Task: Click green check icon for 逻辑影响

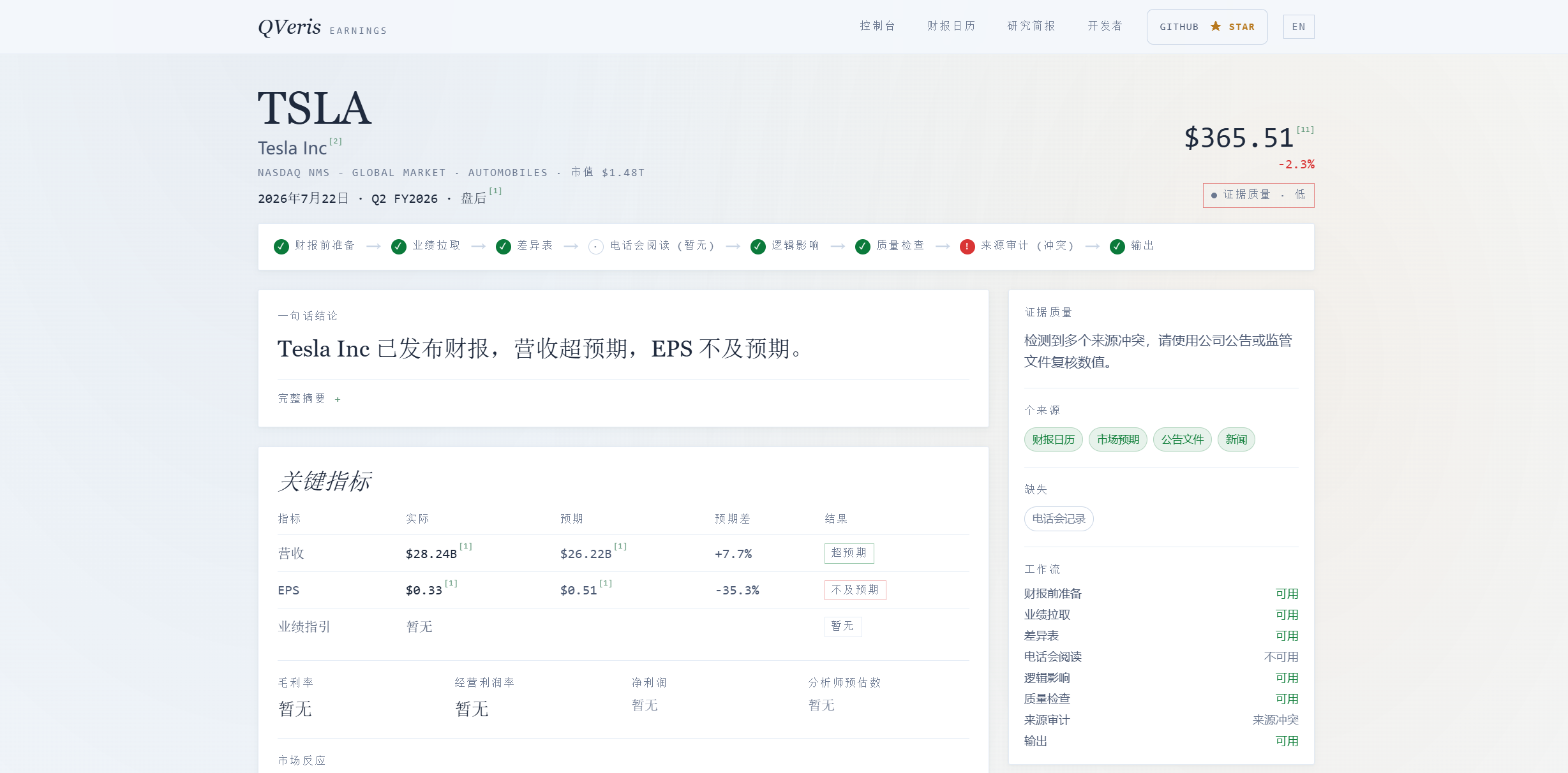Action: pos(758,246)
